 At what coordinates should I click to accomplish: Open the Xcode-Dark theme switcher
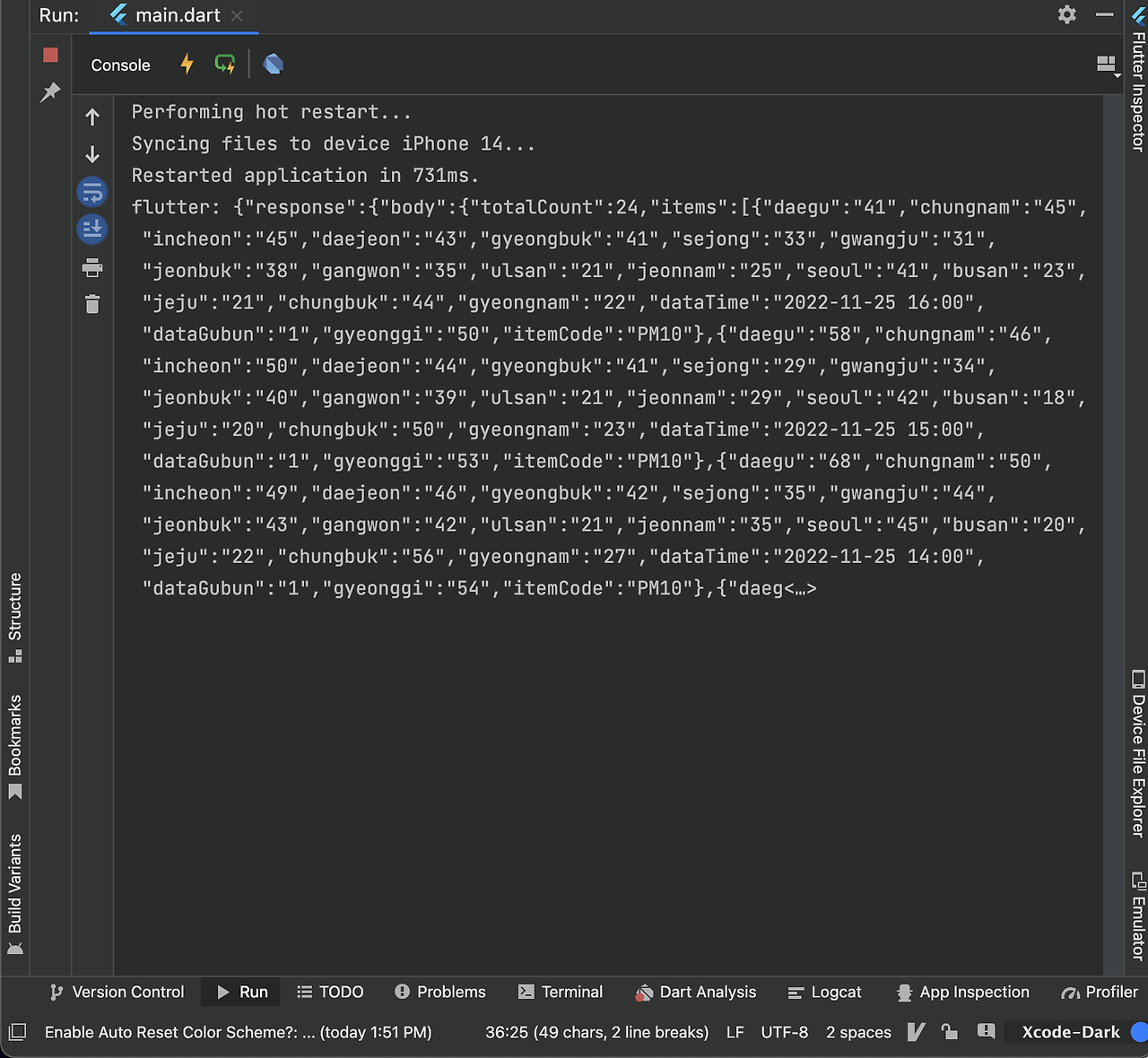click(1071, 1032)
